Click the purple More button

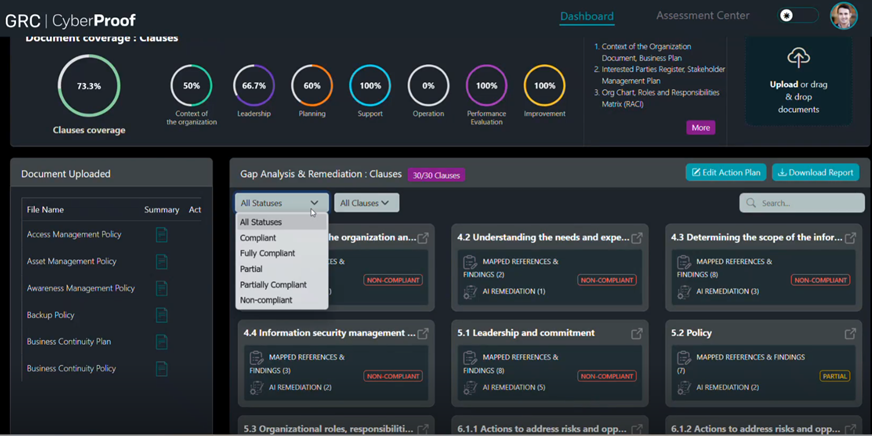(701, 127)
